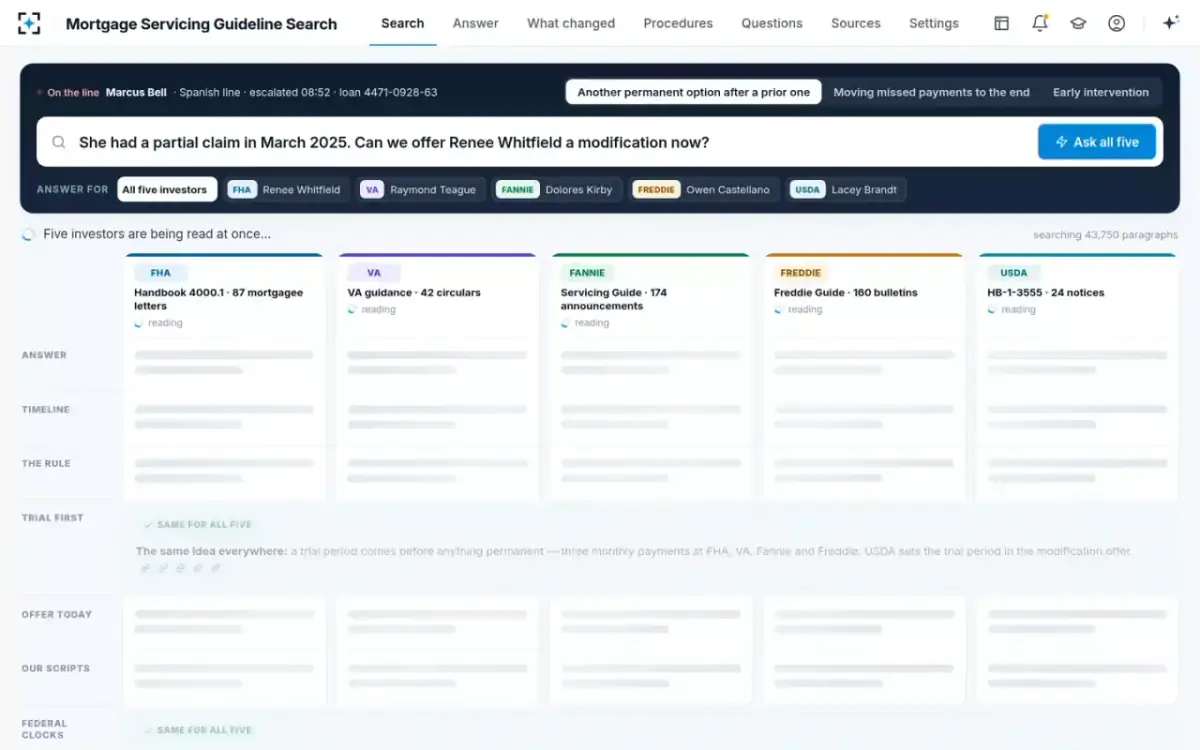
Task: Click the USDA badge beside Lacey Brandt
Action: click(x=807, y=190)
